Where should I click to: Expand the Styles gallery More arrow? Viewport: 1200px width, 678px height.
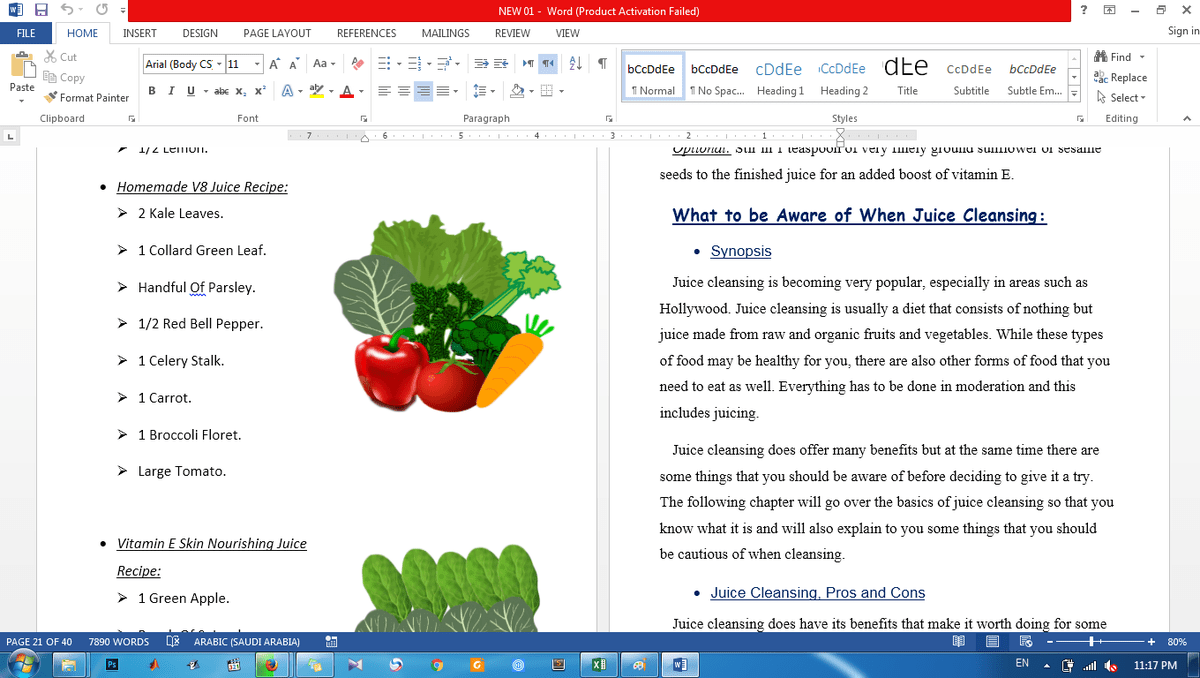point(1074,94)
